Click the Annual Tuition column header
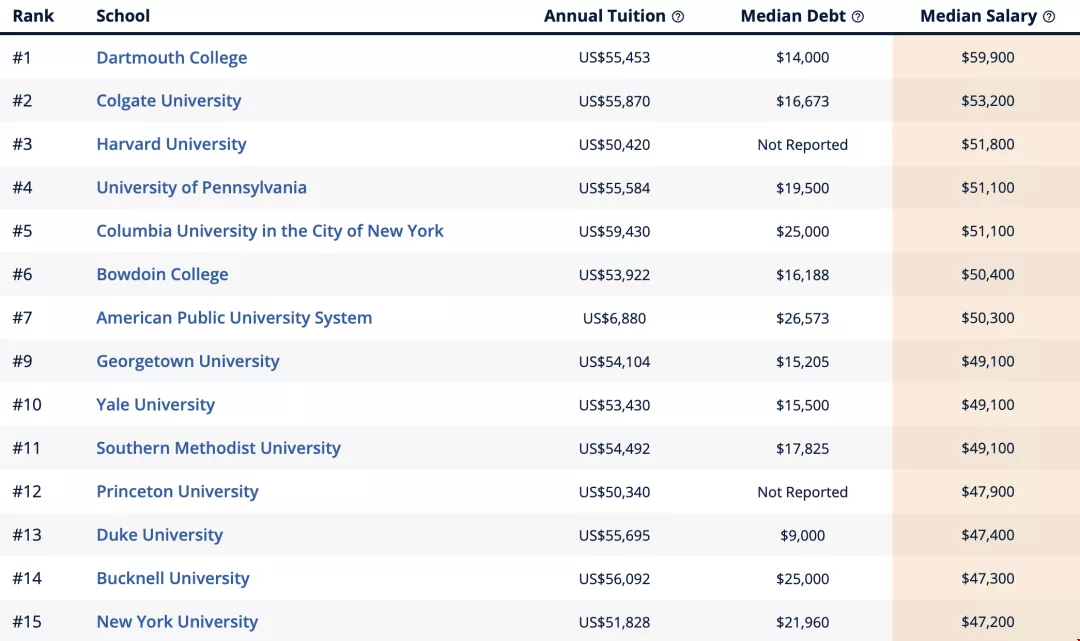1080x641 pixels. point(604,16)
